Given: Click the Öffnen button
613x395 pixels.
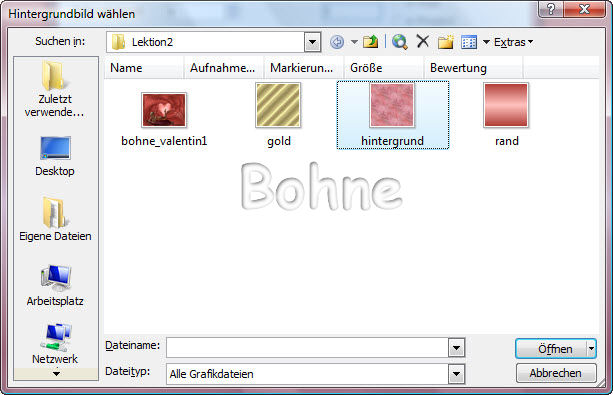Looking at the screenshot, I should tap(551, 349).
